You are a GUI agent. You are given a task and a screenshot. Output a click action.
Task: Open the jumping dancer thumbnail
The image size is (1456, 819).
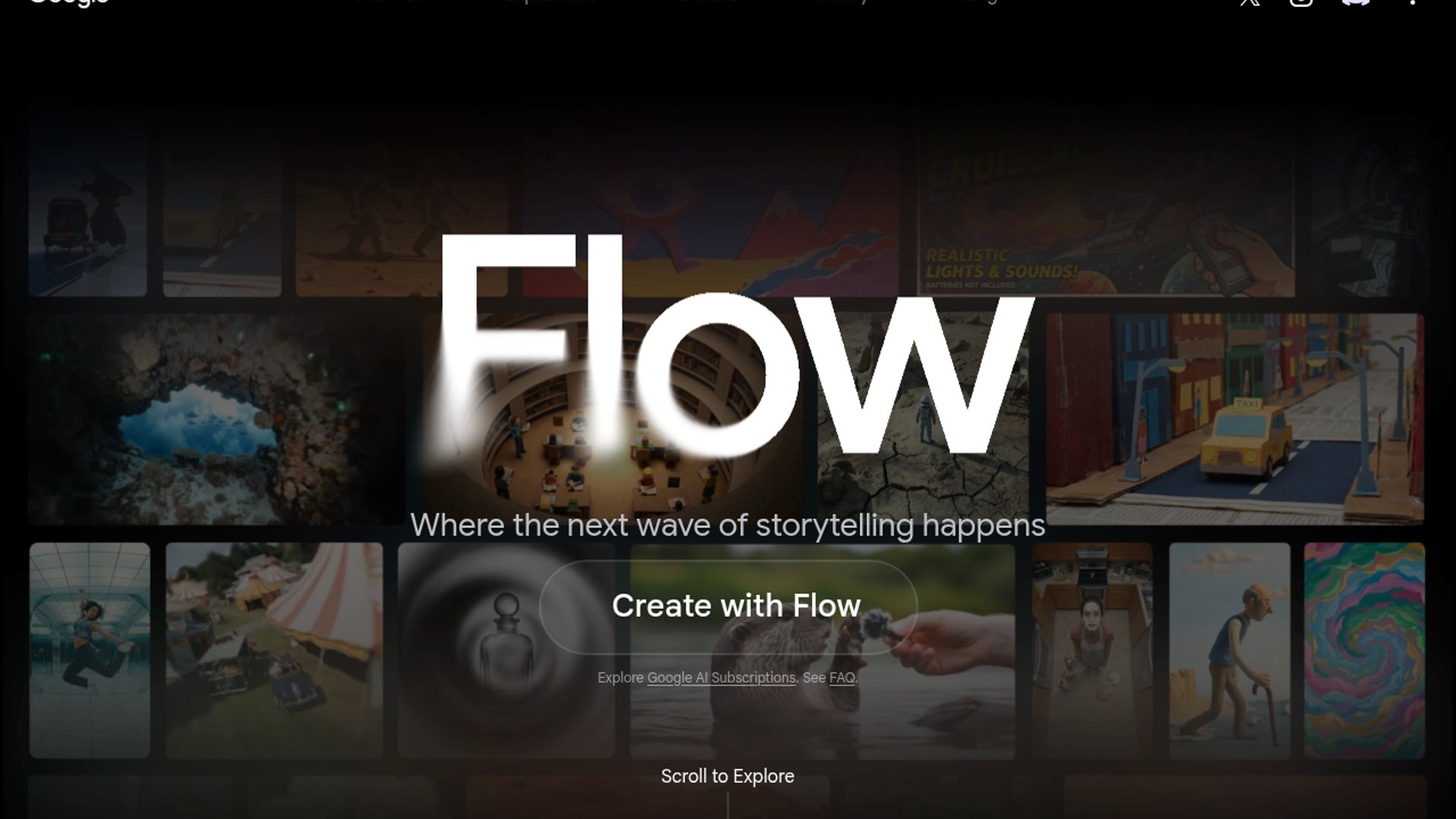click(89, 650)
